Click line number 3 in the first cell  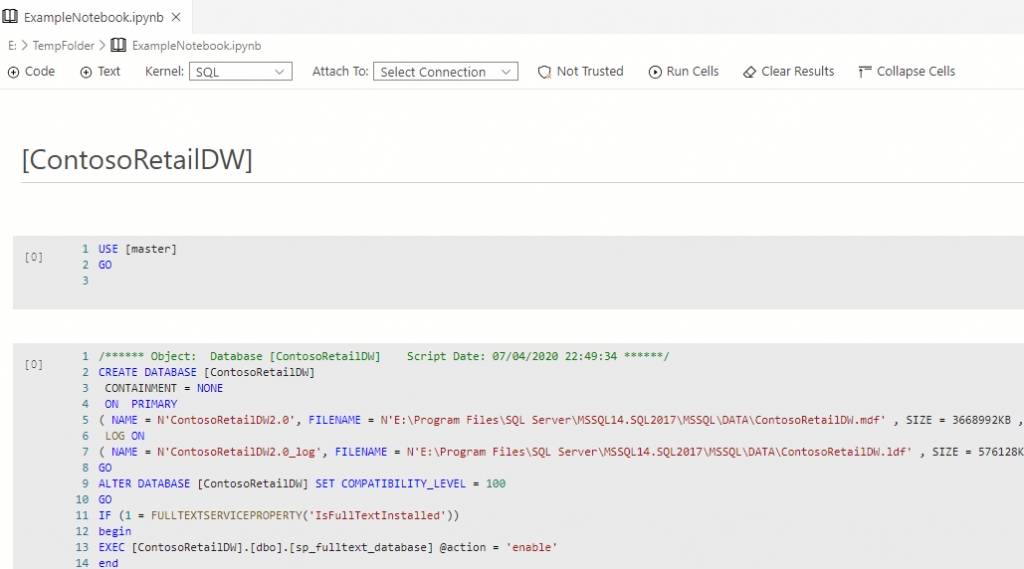(x=85, y=280)
